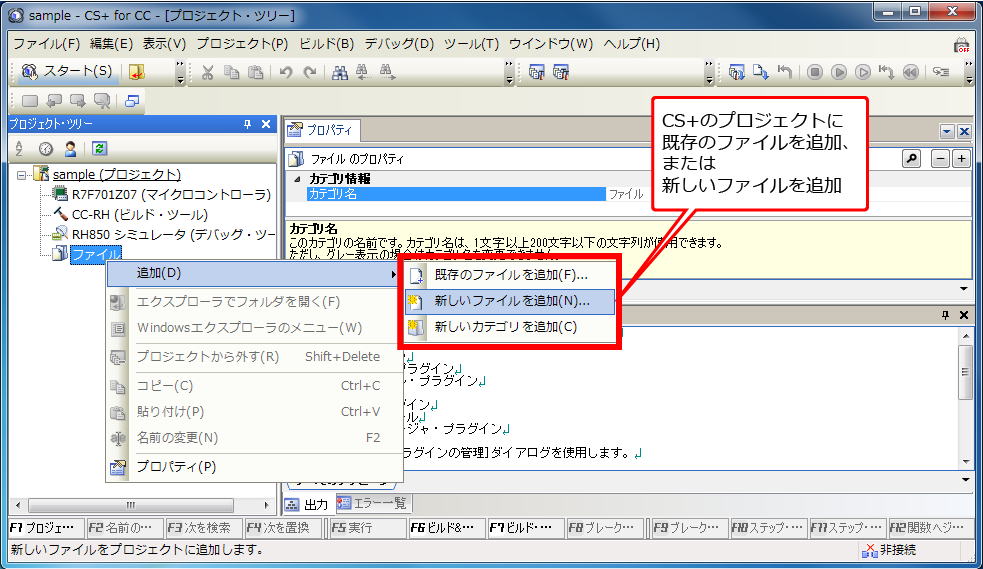This screenshot has width=983, height=569.
Task: Click the Cut scissors icon
Action: (x=208, y=72)
